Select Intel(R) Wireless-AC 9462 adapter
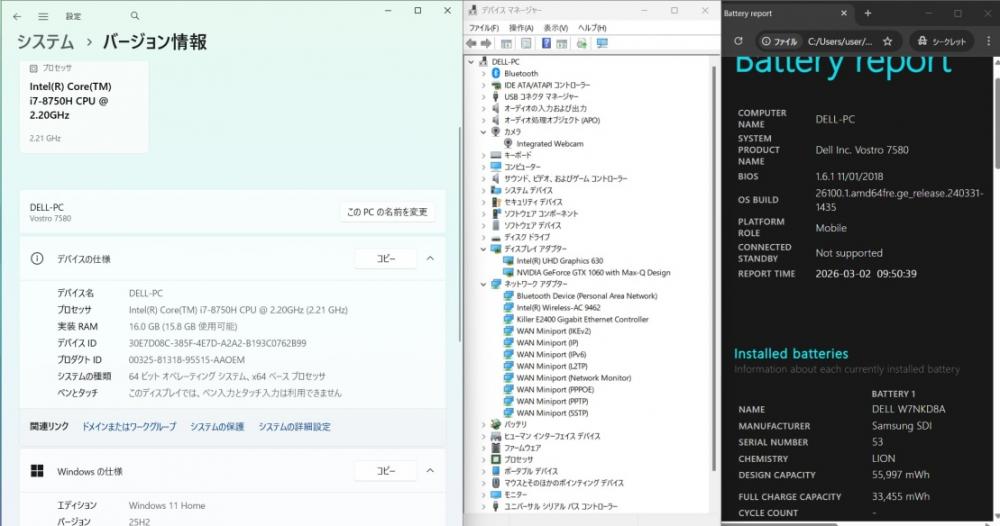Viewport: 1000px width, 526px height. [558, 307]
